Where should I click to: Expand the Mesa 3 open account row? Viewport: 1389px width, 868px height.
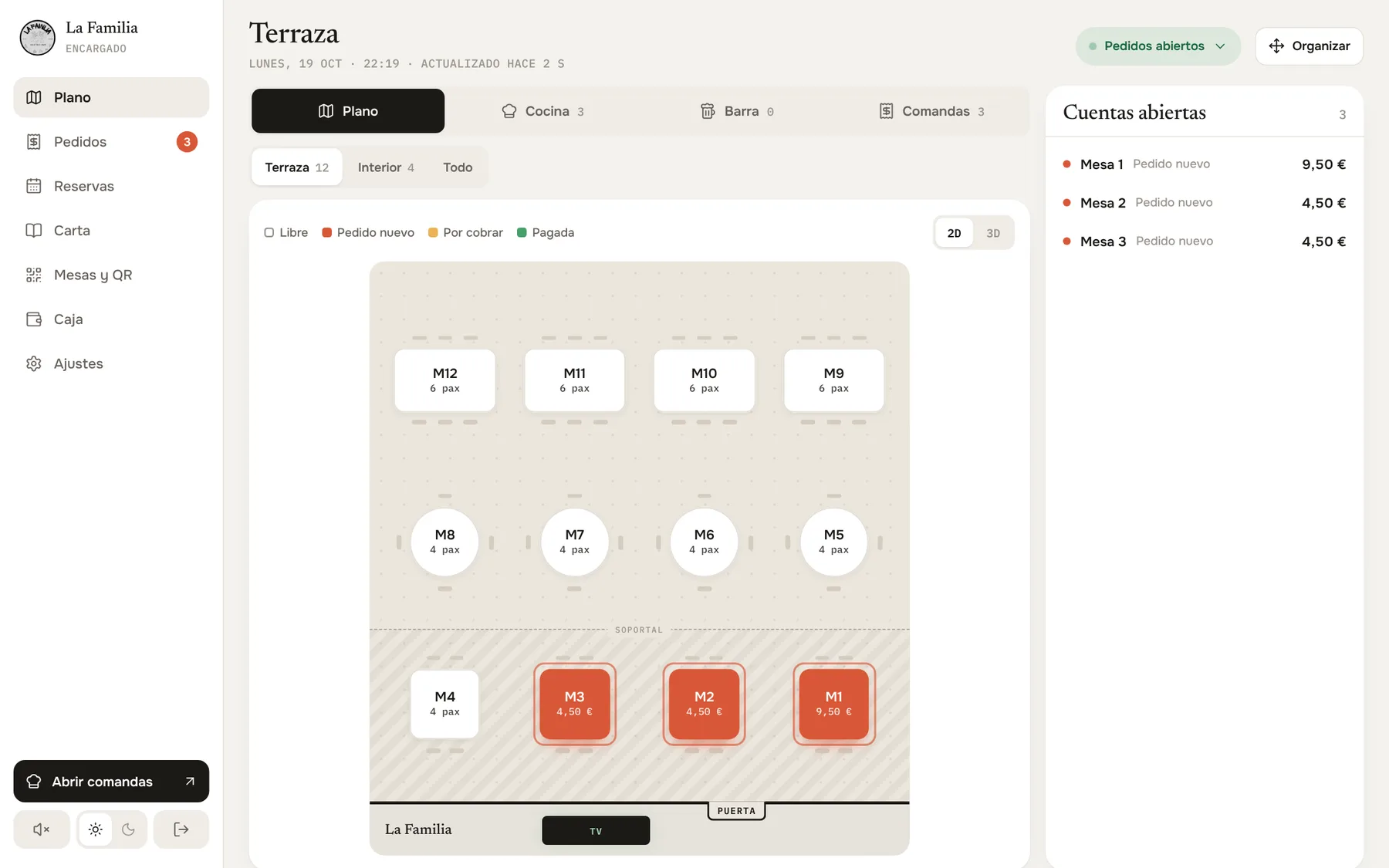1205,241
